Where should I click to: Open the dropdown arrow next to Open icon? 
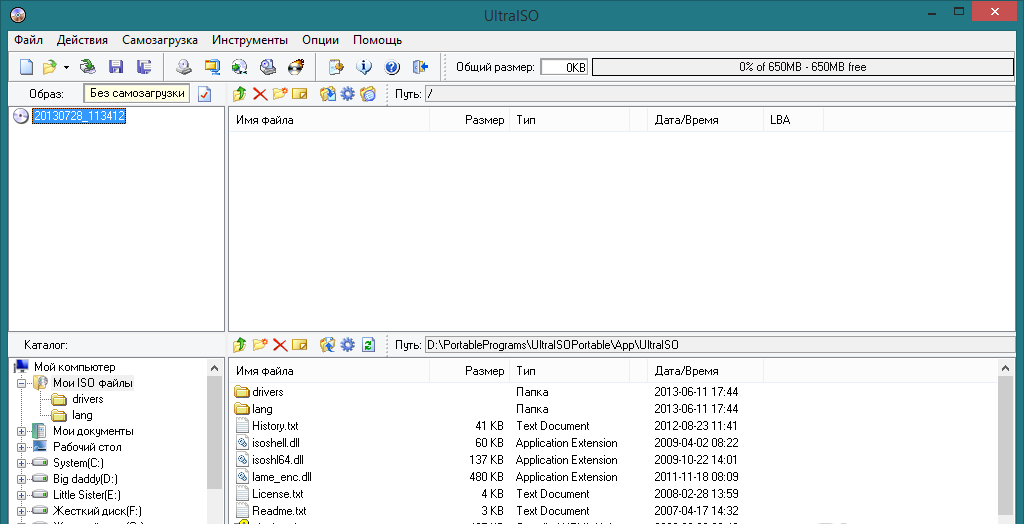[x=66, y=68]
